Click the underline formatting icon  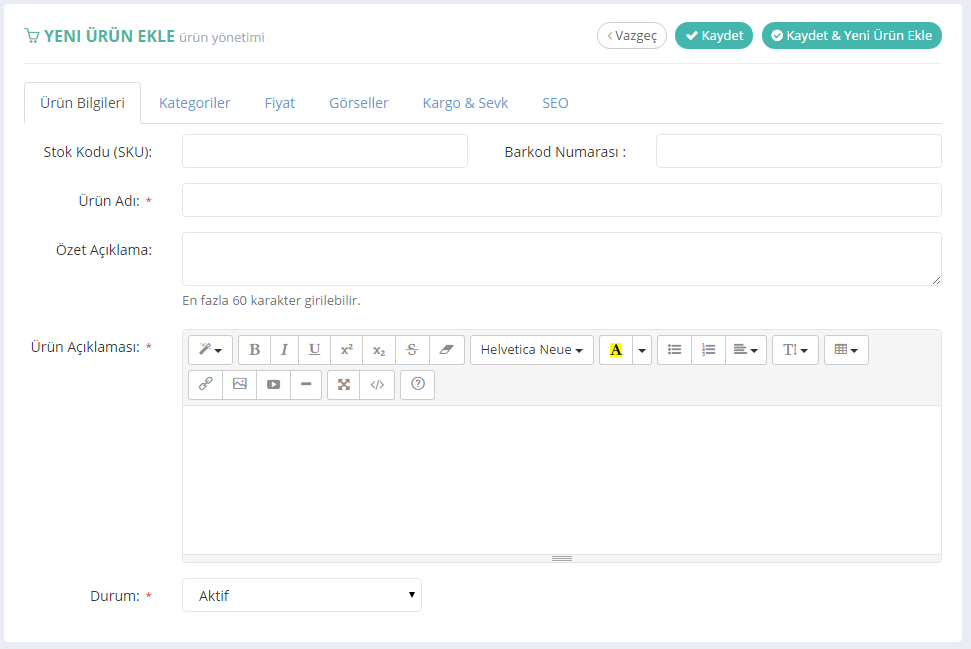[x=314, y=350]
